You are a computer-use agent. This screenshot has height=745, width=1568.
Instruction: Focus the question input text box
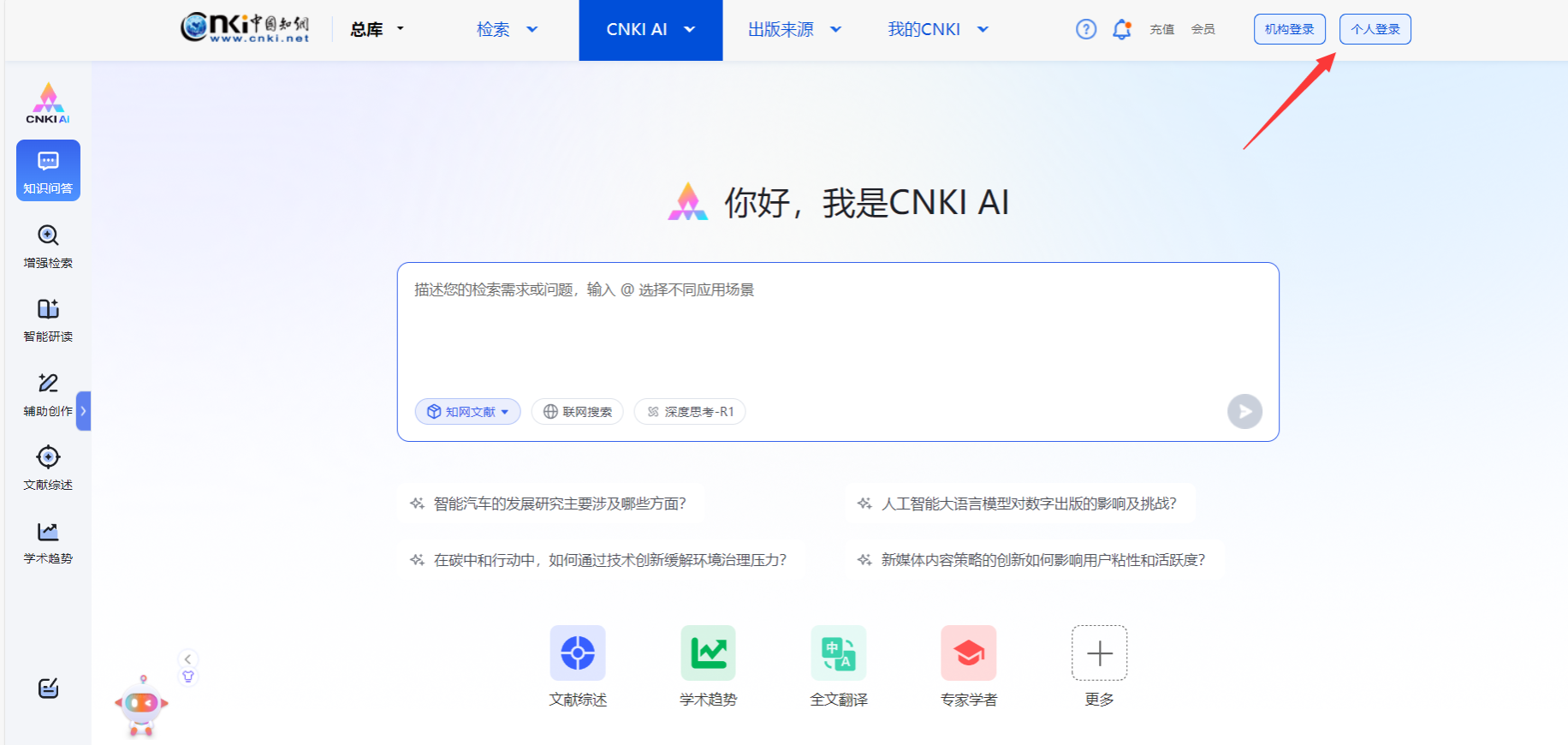tap(838, 330)
